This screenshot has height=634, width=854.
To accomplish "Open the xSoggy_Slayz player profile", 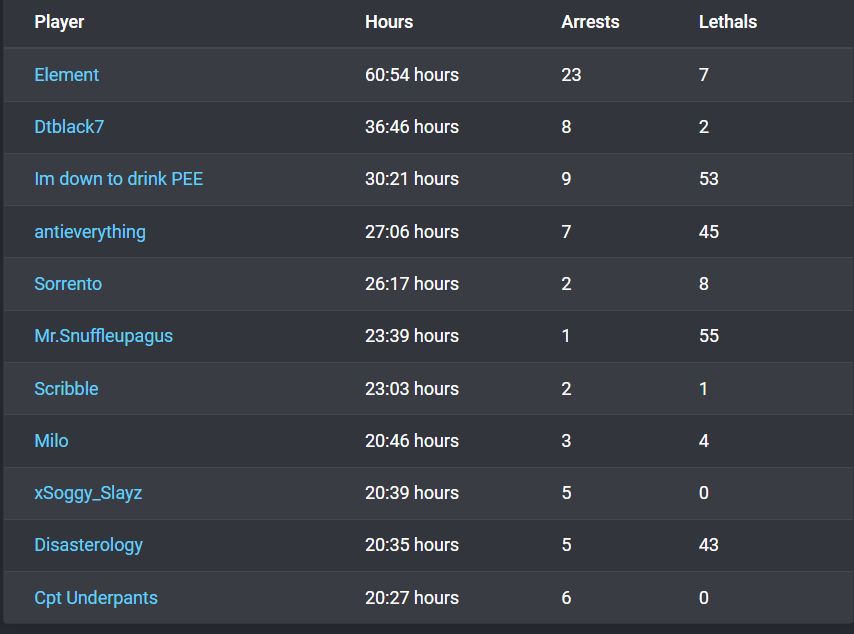I will (x=88, y=493).
